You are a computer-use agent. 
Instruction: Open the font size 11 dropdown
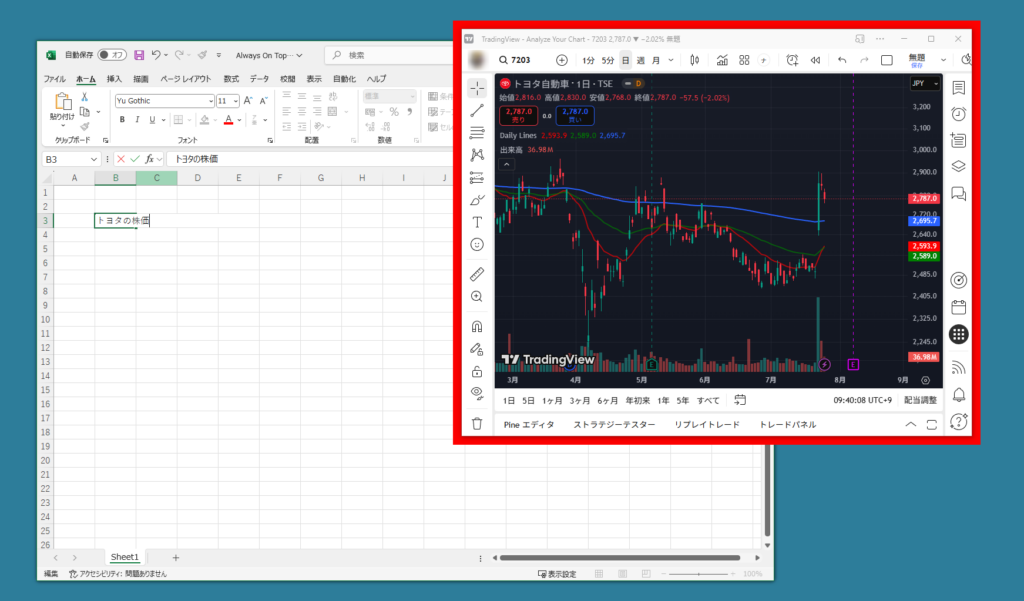point(235,101)
